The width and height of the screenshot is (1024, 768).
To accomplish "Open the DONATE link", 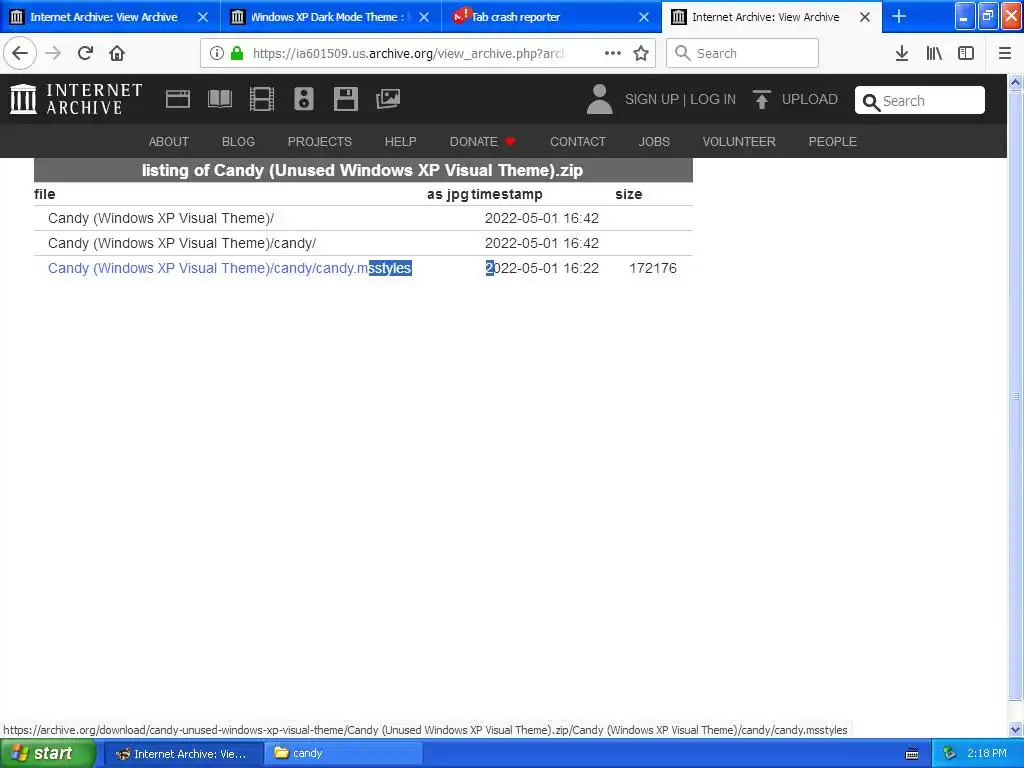I will coord(483,142).
